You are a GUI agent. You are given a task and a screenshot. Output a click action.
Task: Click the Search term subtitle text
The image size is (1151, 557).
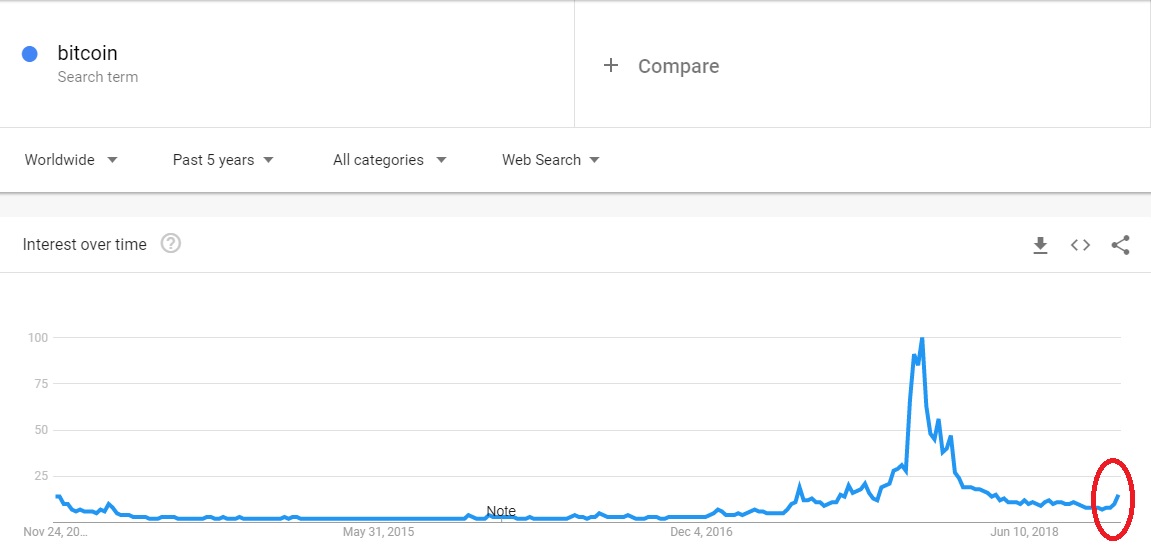point(98,77)
